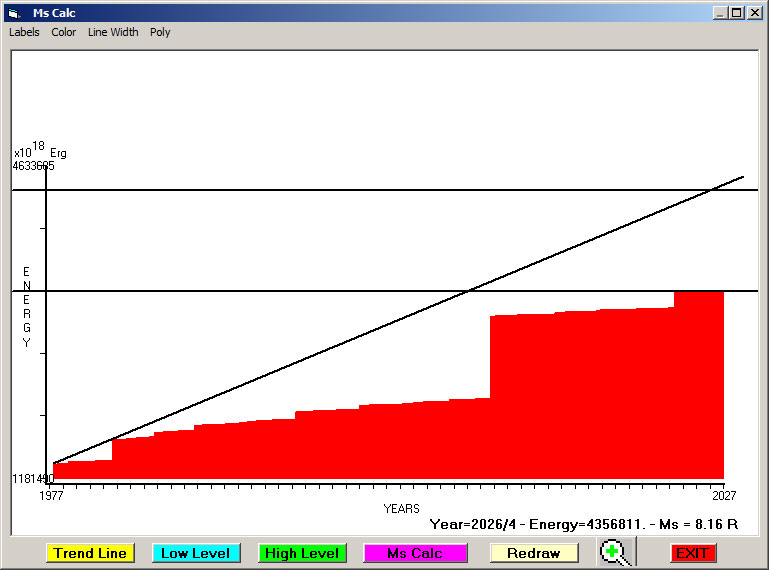Image resolution: width=769 pixels, height=570 pixels.
Task: Open the Color menu
Action: 64,32
